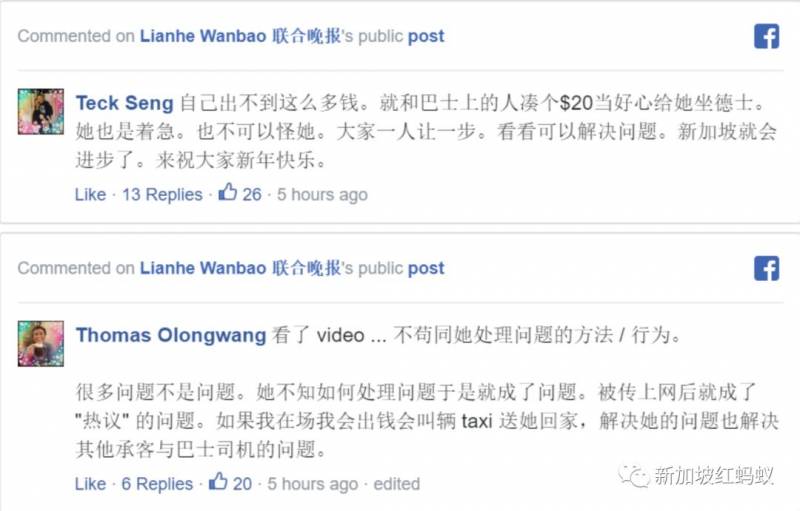Expand the 13 Replies thread
The image size is (800, 511).
(x=162, y=194)
